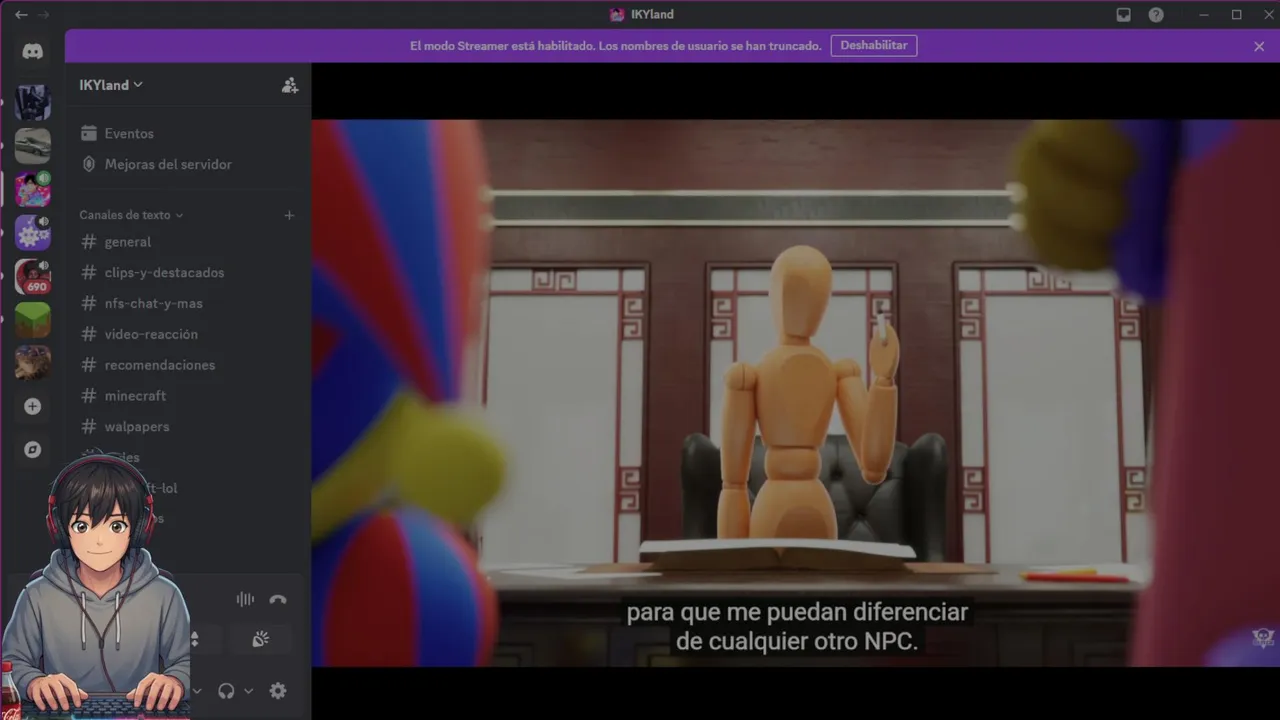Select the gray car server icon

[33, 146]
